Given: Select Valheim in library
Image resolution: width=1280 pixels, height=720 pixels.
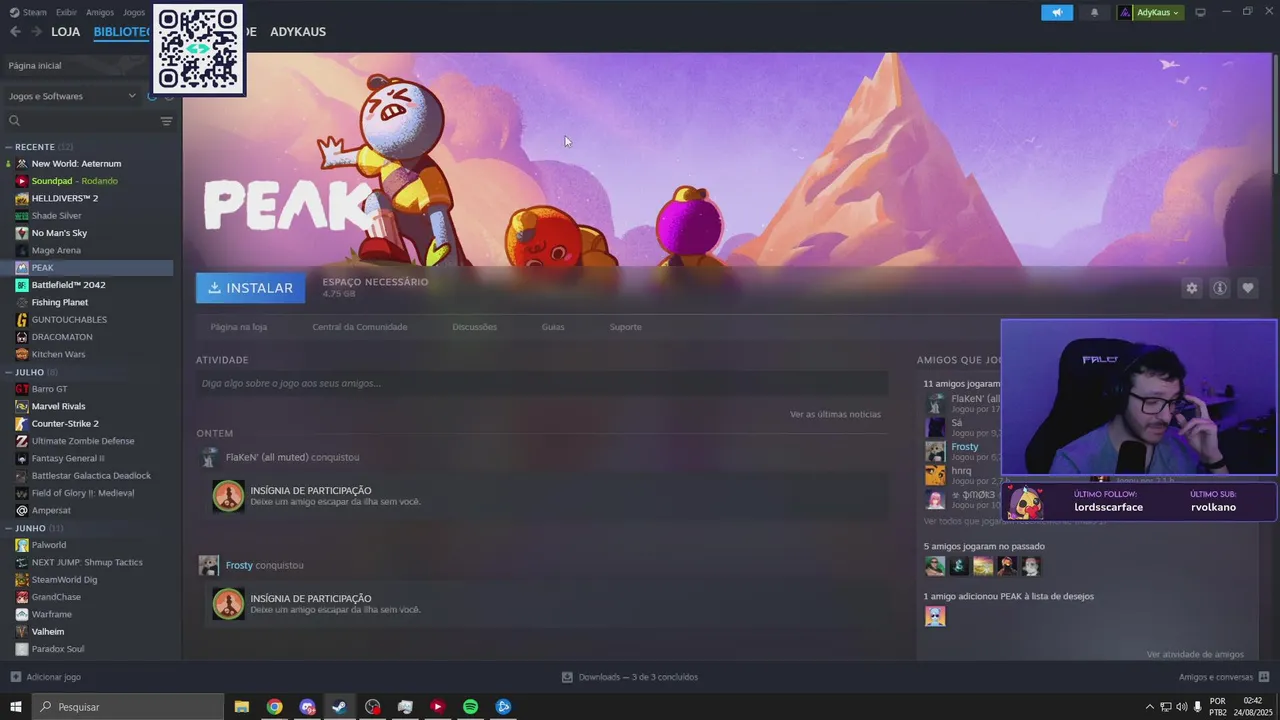Looking at the screenshot, I should click(48, 632).
